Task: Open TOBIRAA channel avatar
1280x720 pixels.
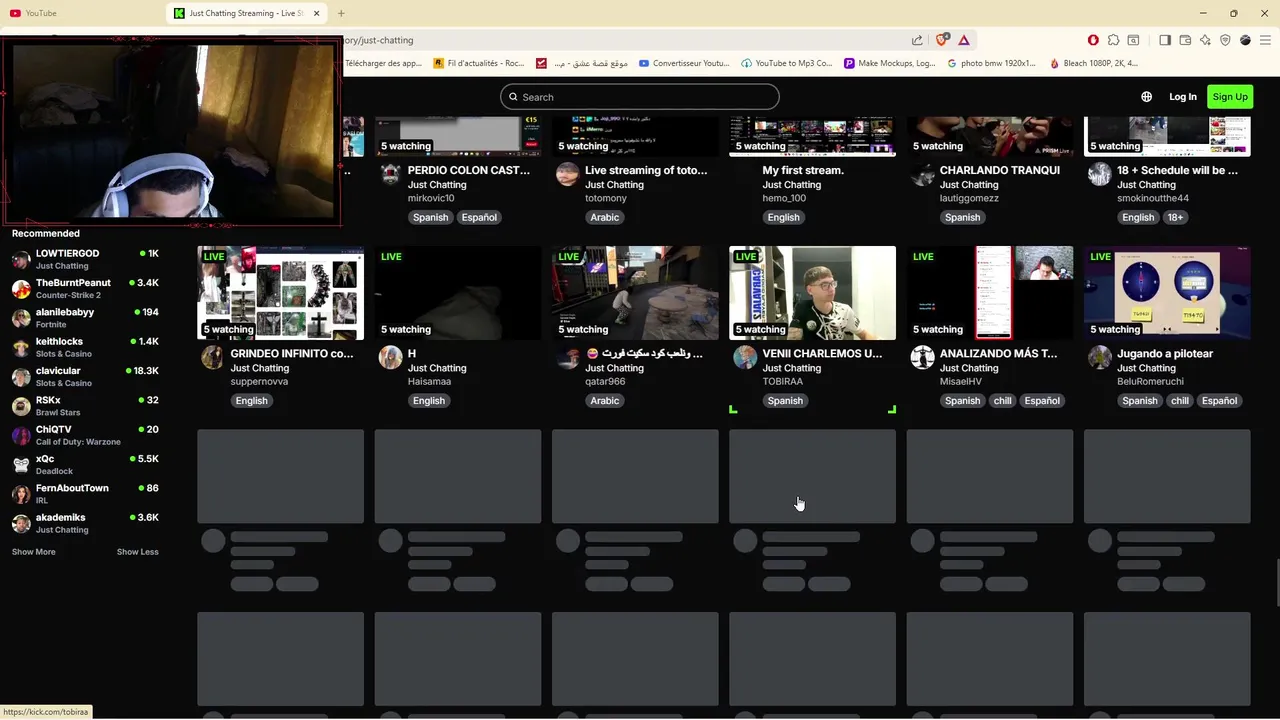Action: 745,357
